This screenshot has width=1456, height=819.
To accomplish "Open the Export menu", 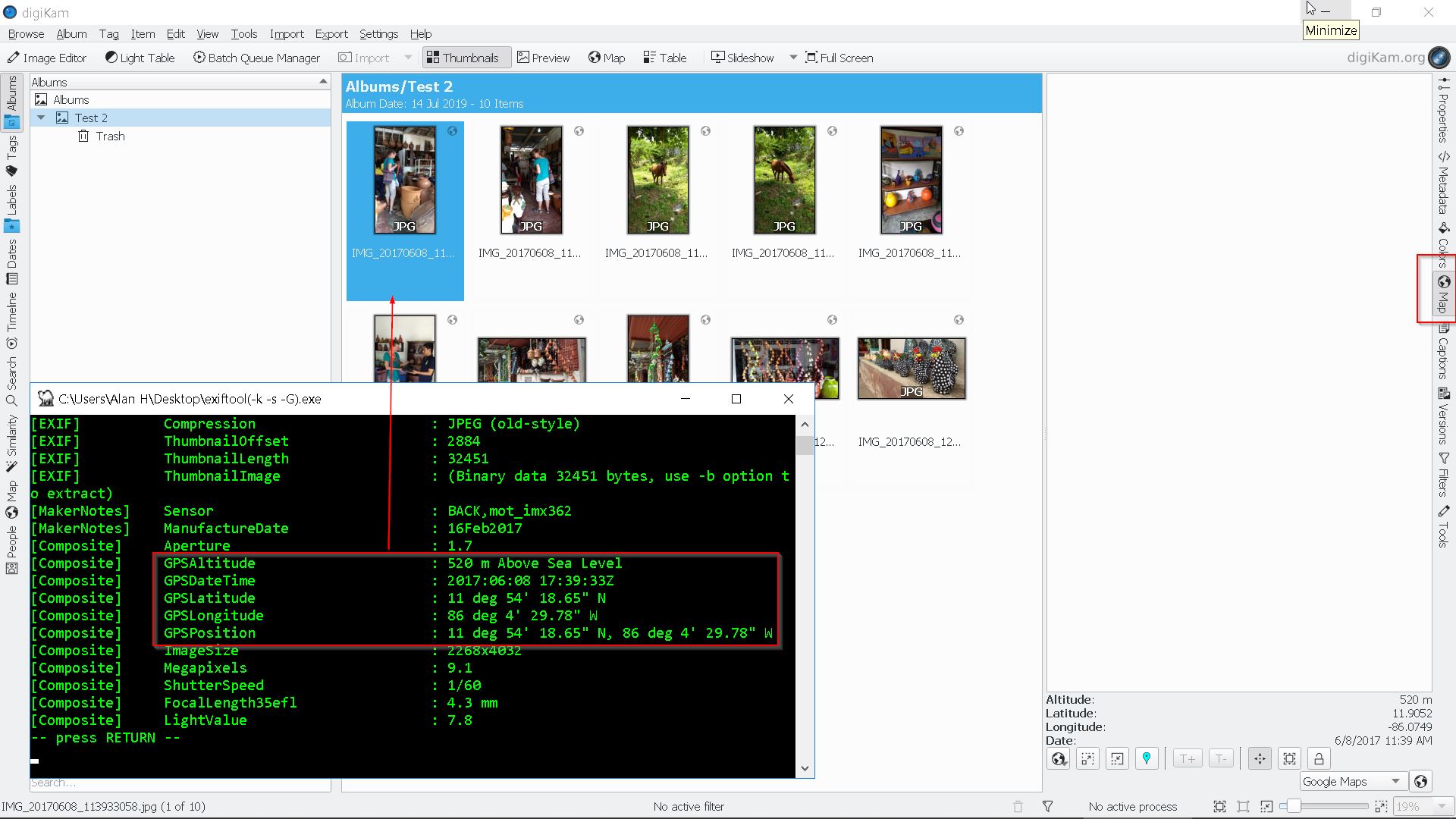I will pyautogui.click(x=331, y=34).
